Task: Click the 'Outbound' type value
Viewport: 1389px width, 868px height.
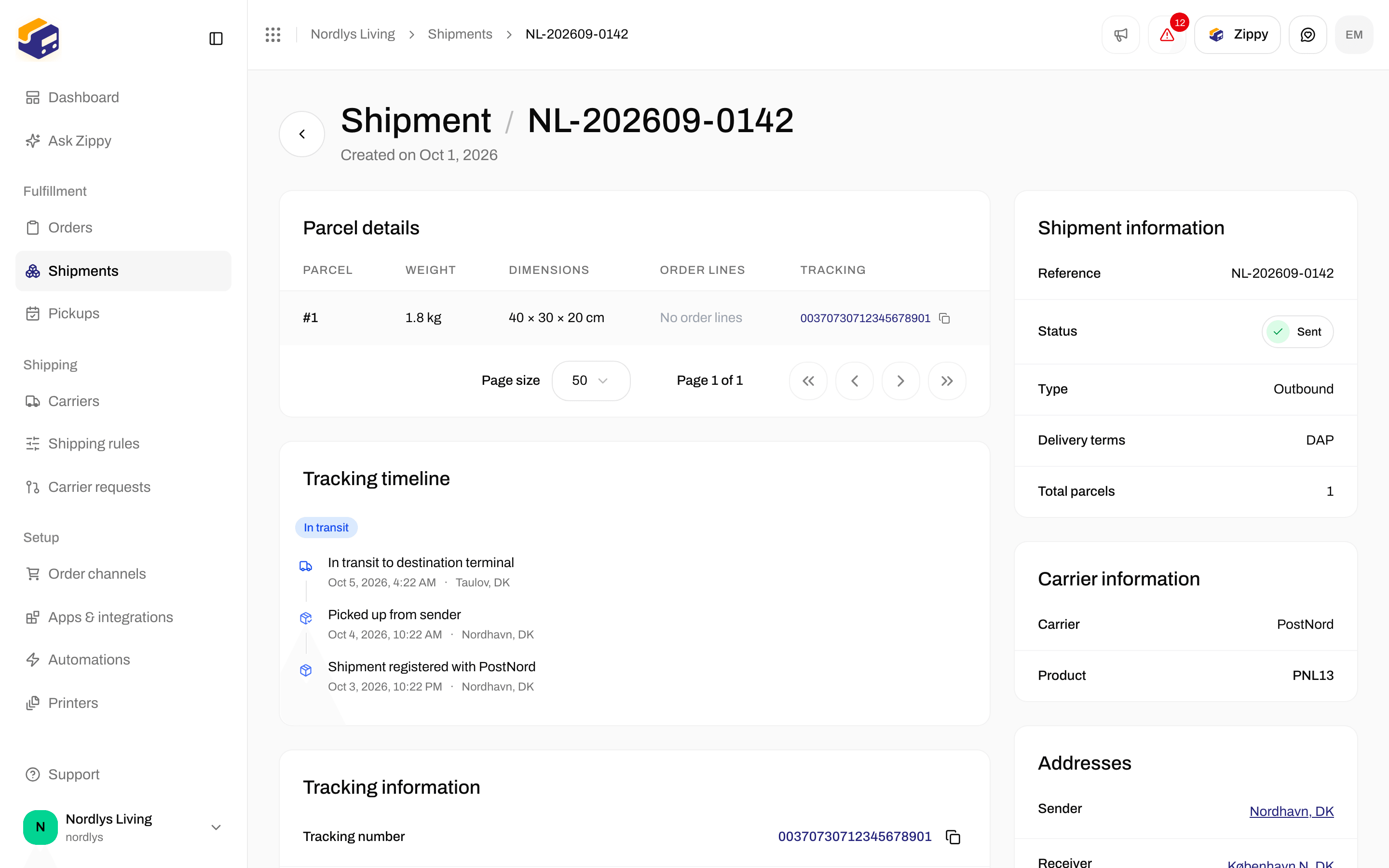Action: tap(1304, 389)
